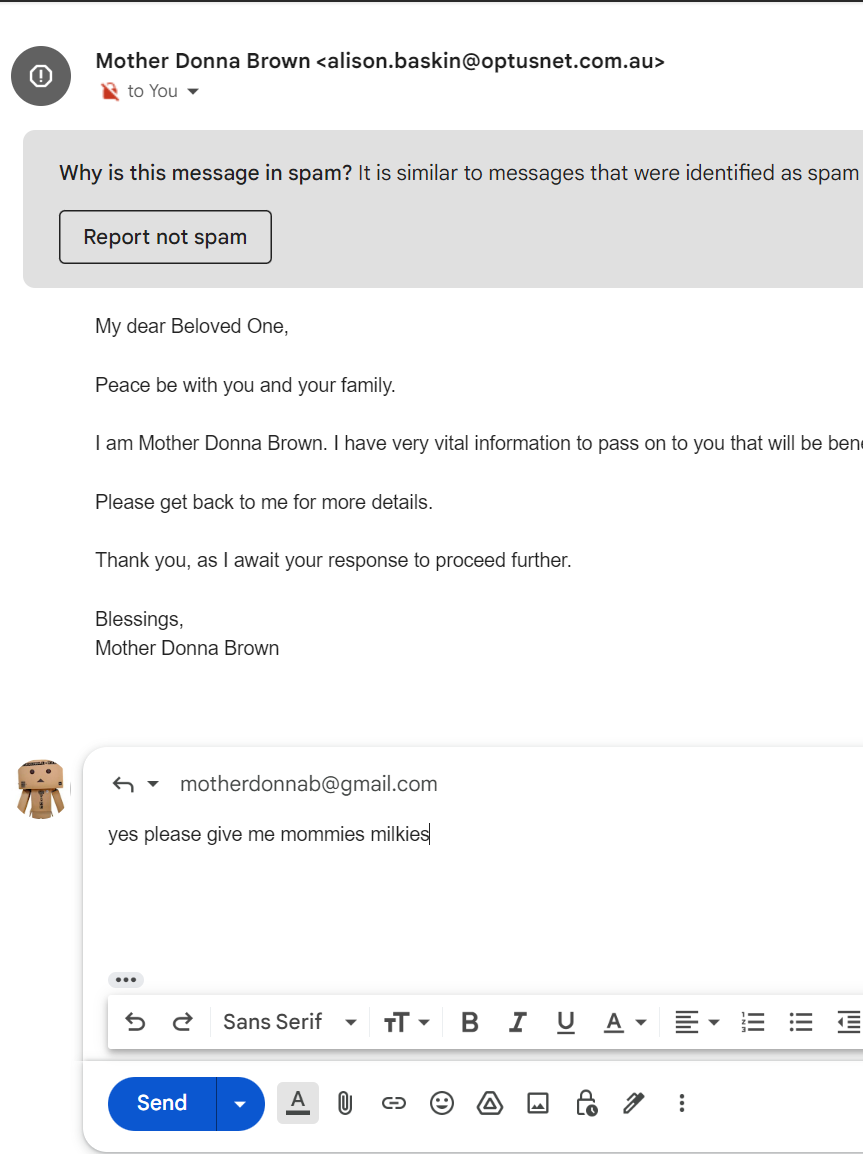The height and width of the screenshot is (1154, 863).
Task: Open reply type dropdown arrow
Action: (x=153, y=784)
